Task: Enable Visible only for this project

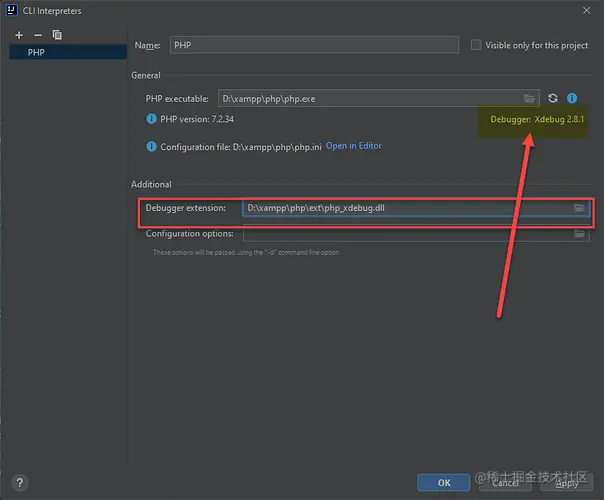Action: pyautogui.click(x=476, y=45)
